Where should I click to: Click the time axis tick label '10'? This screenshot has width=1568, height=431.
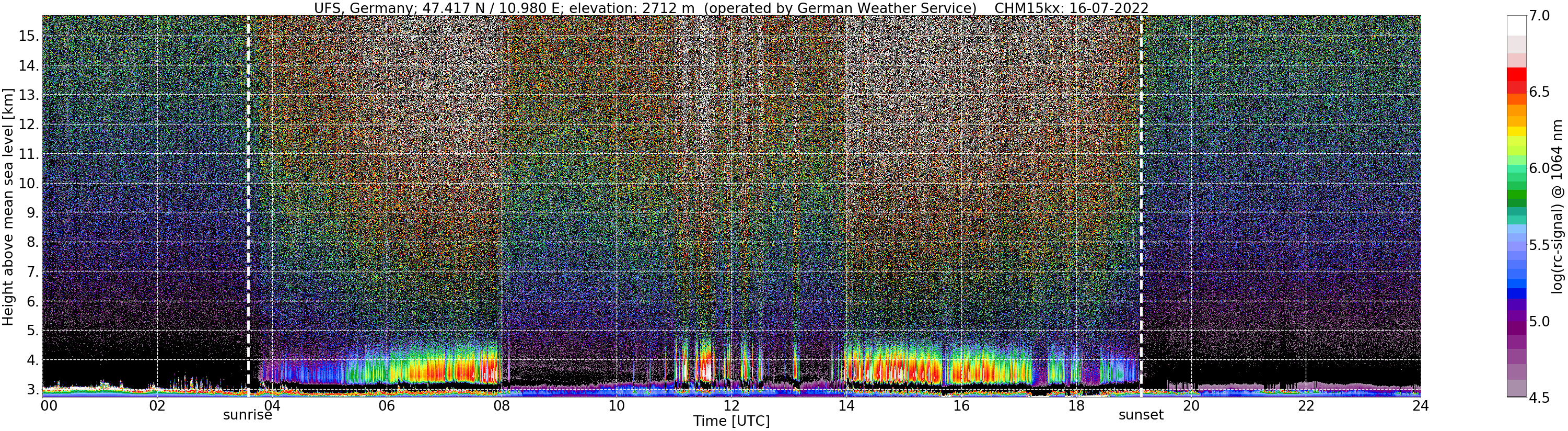(616, 405)
